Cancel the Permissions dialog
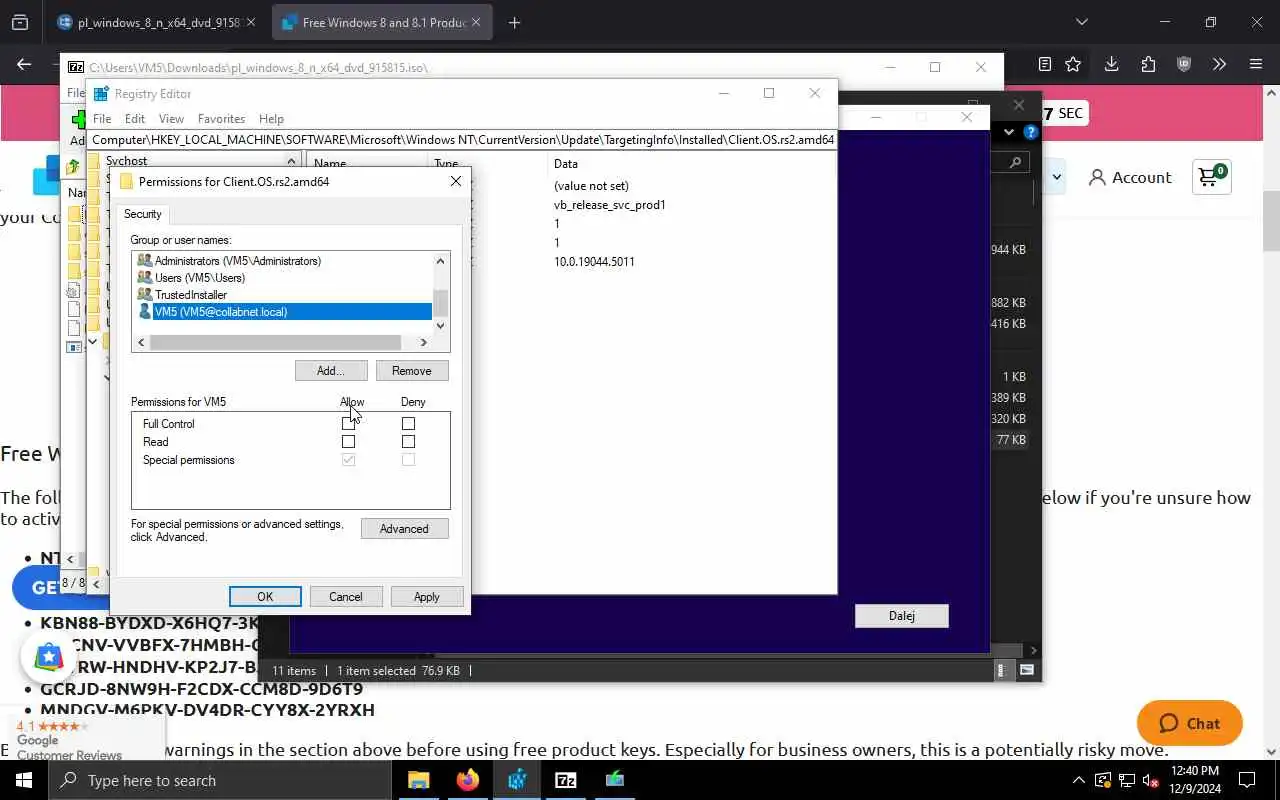Viewport: 1280px width, 800px height. (346, 596)
